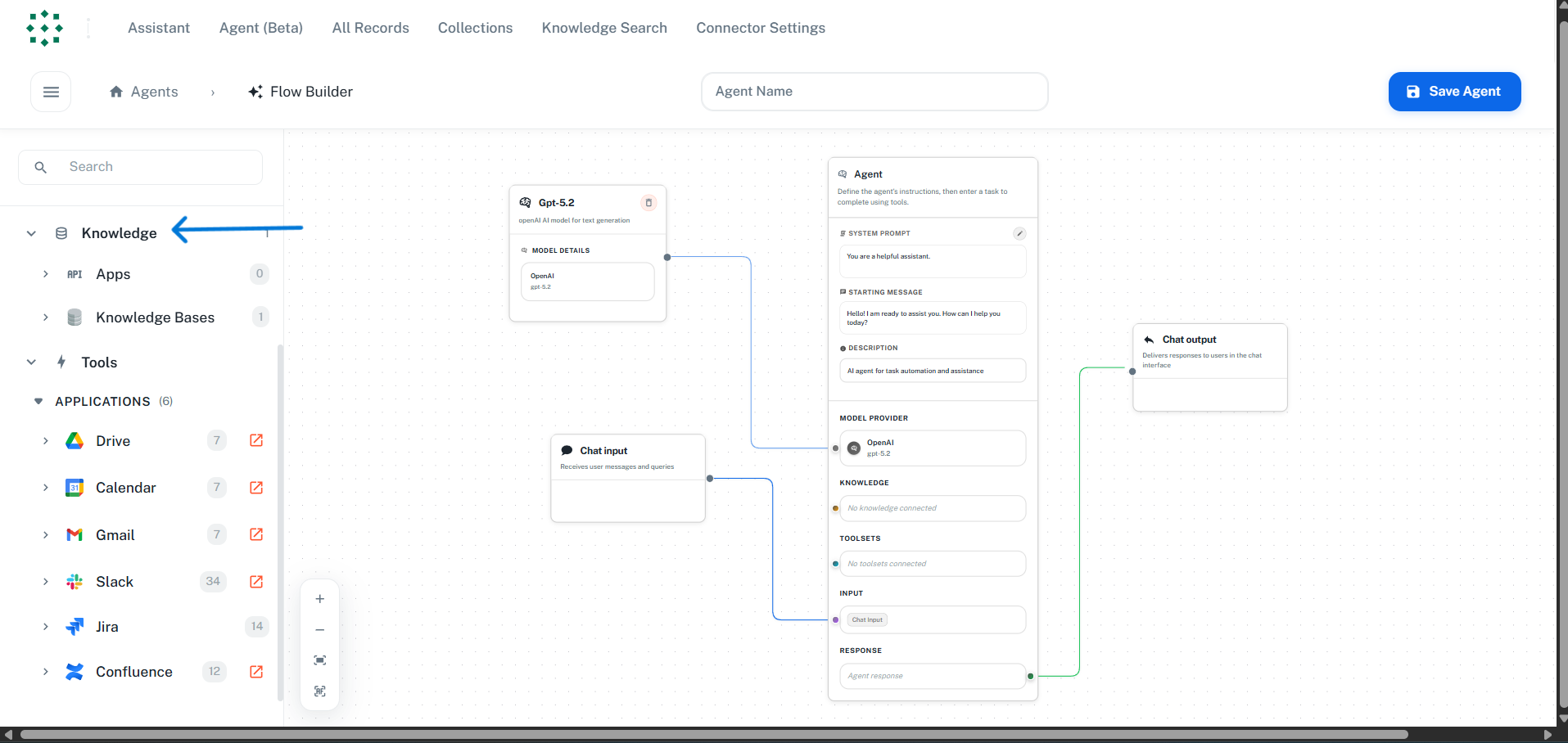Collapse the Knowledge section
The height and width of the screenshot is (743, 1568).
[x=30, y=233]
